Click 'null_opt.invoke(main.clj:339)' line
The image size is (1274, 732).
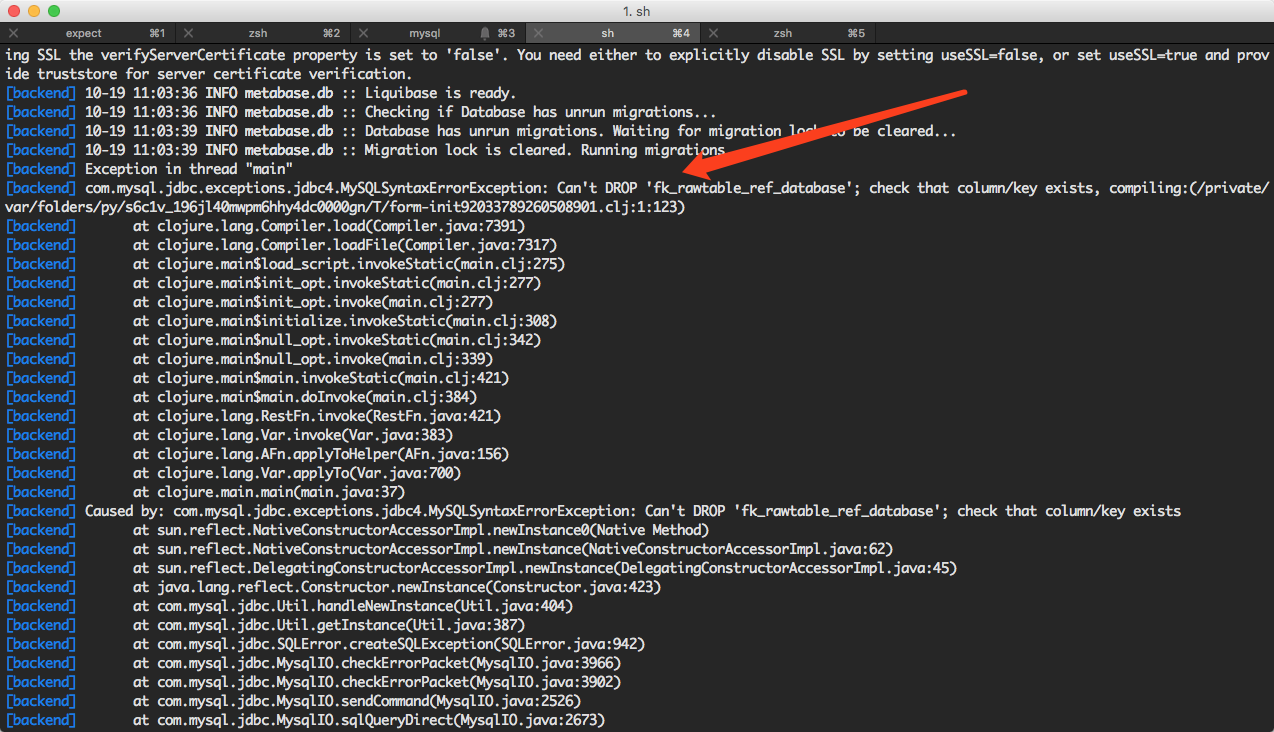click(249, 359)
